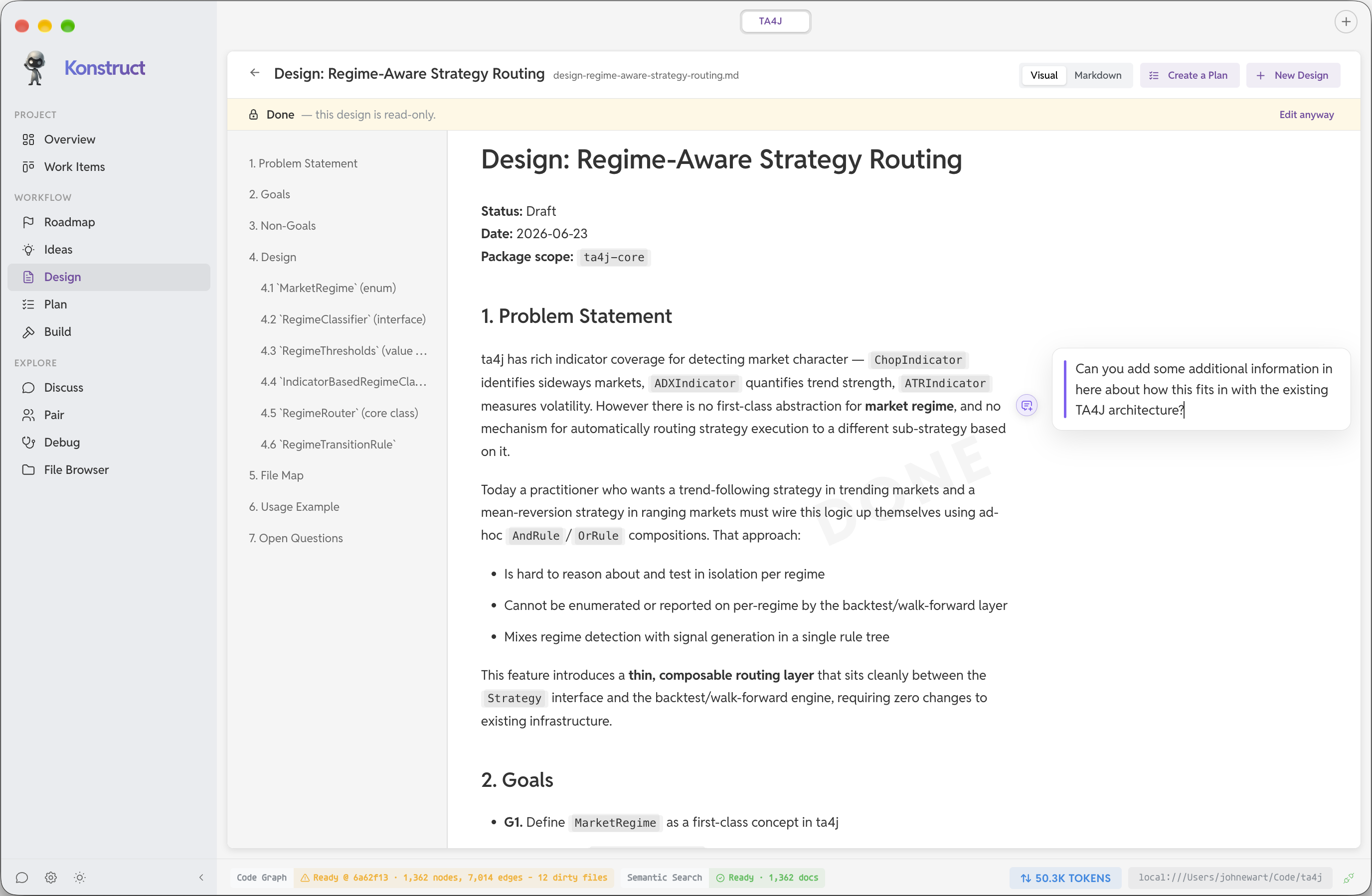Open settings gear at sidebar bottom
Image resolution: width=1372 pixels, height=896 pixels.
(x=51, y=877)
